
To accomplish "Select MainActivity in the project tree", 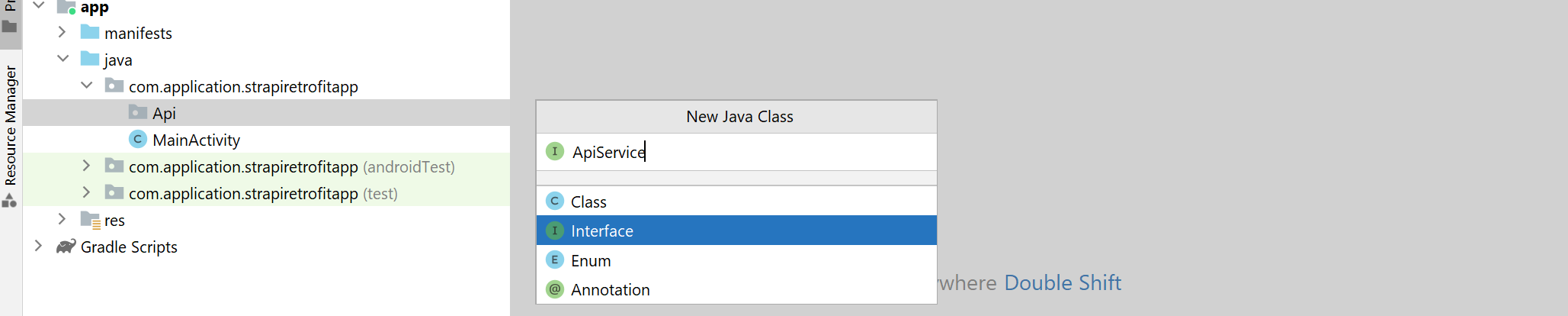I will 196,140.
